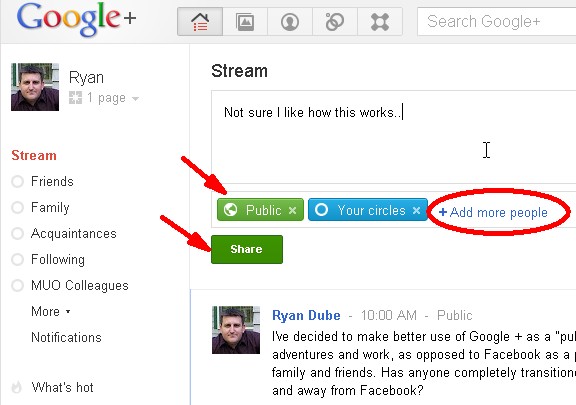Open the Home stream icon in top bar

[x=200, y=22]
